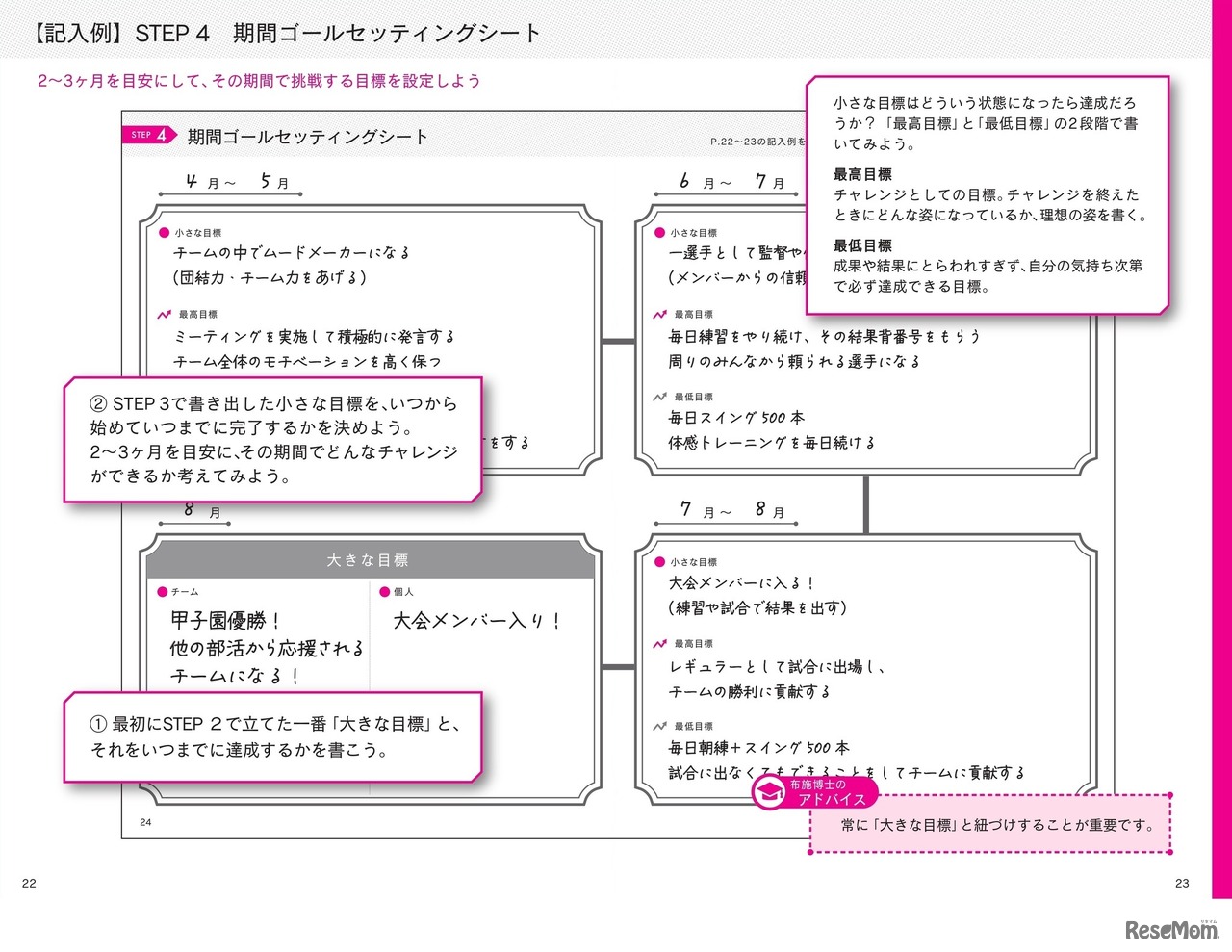Click the graduation cap advice icon
Screen dimensions: 1232x952
769,792
